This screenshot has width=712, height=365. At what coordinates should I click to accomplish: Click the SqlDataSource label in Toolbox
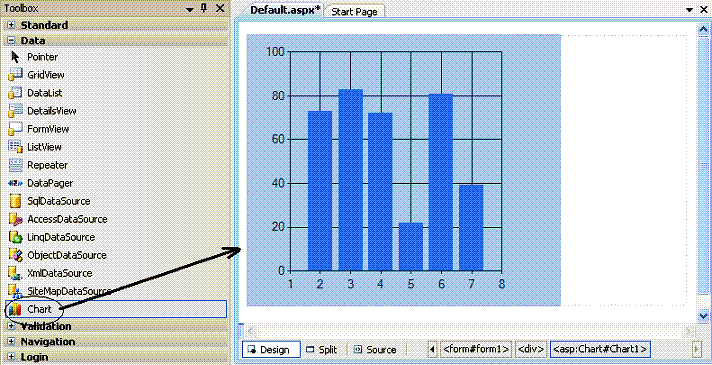coord(59,201)
